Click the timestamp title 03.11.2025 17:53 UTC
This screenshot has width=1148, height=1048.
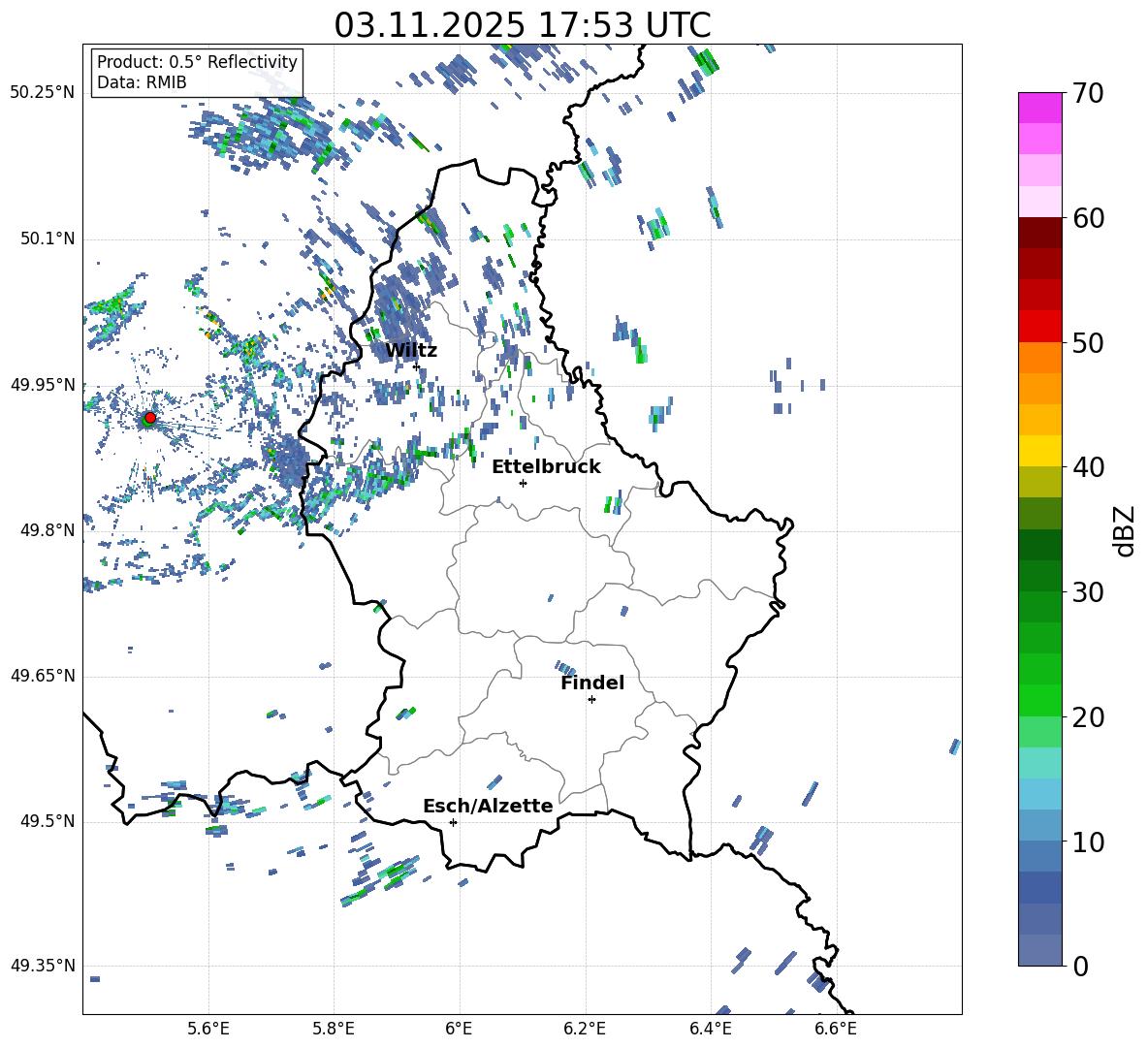tap(523, 25)
